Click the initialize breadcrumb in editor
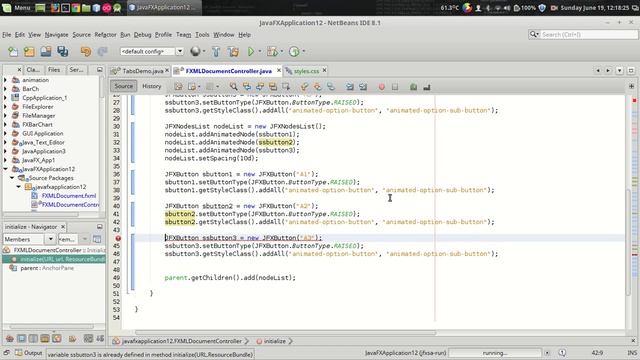640x360 pixels. 275,341
